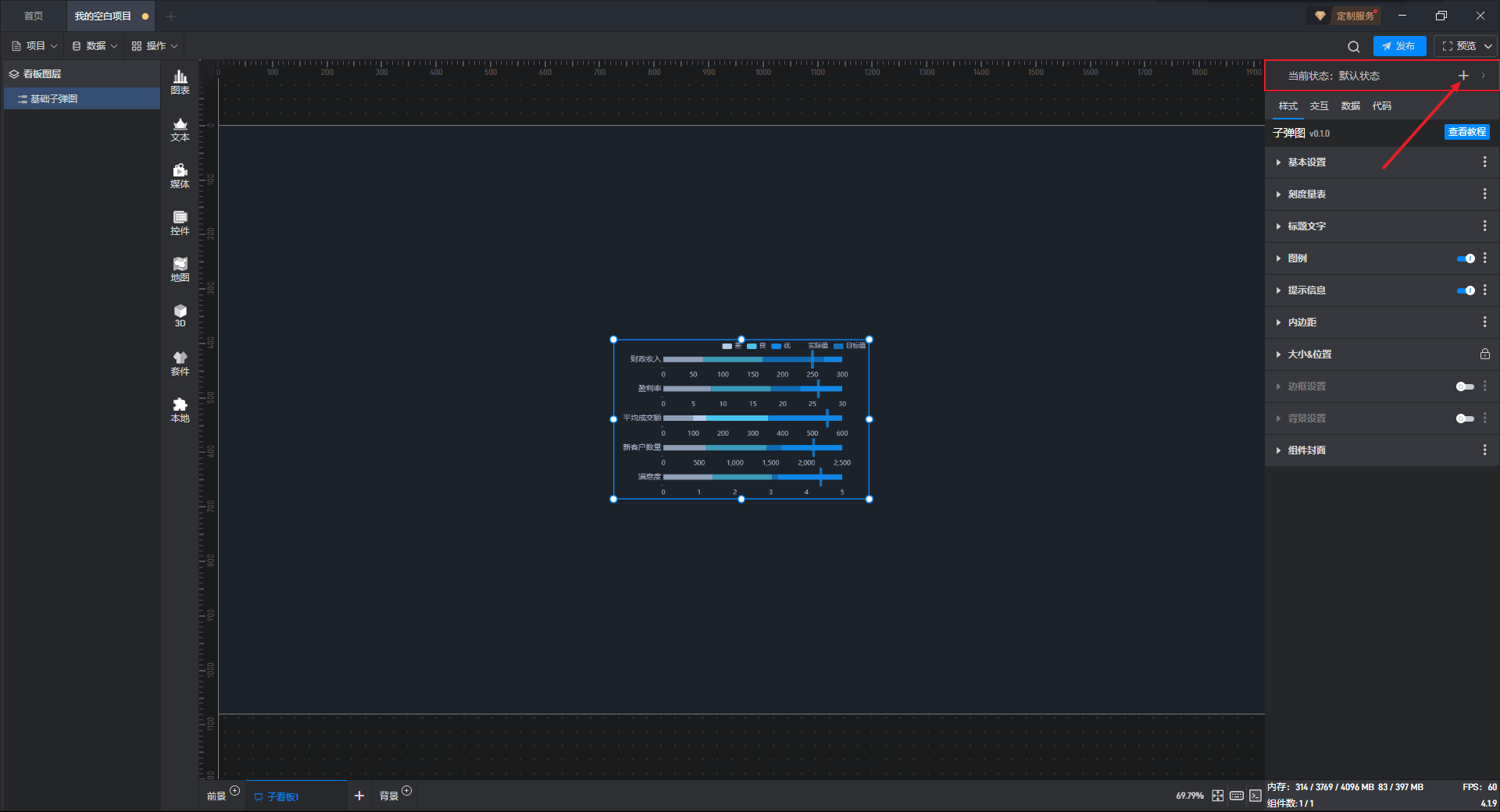The image size is (1500, 812).
Task: Enable the 边框设置 border switch
Action: [x=1465, y=386]
